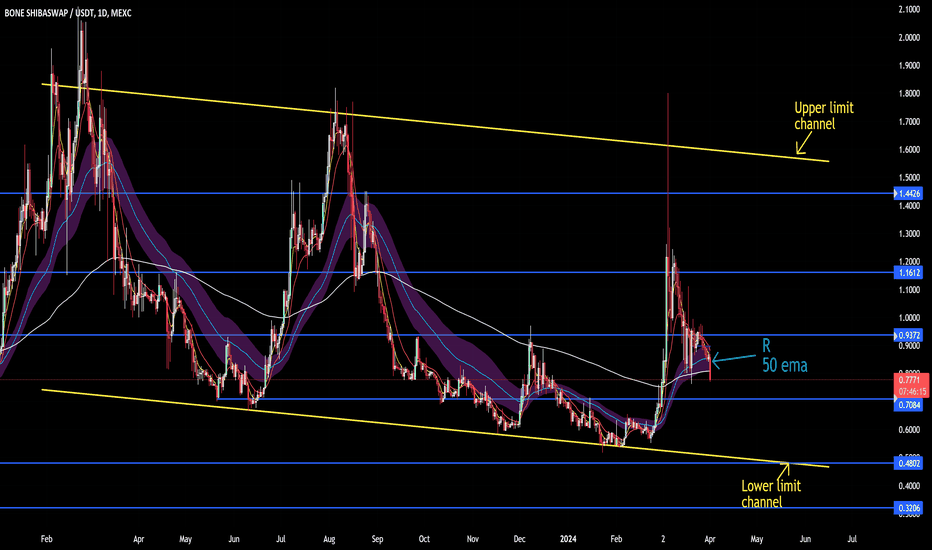Image resolution: width=932 pixels, height=550 pixels.
Task: Click the 1.0000 price axis tick
Action: click(x=909, y=318)
